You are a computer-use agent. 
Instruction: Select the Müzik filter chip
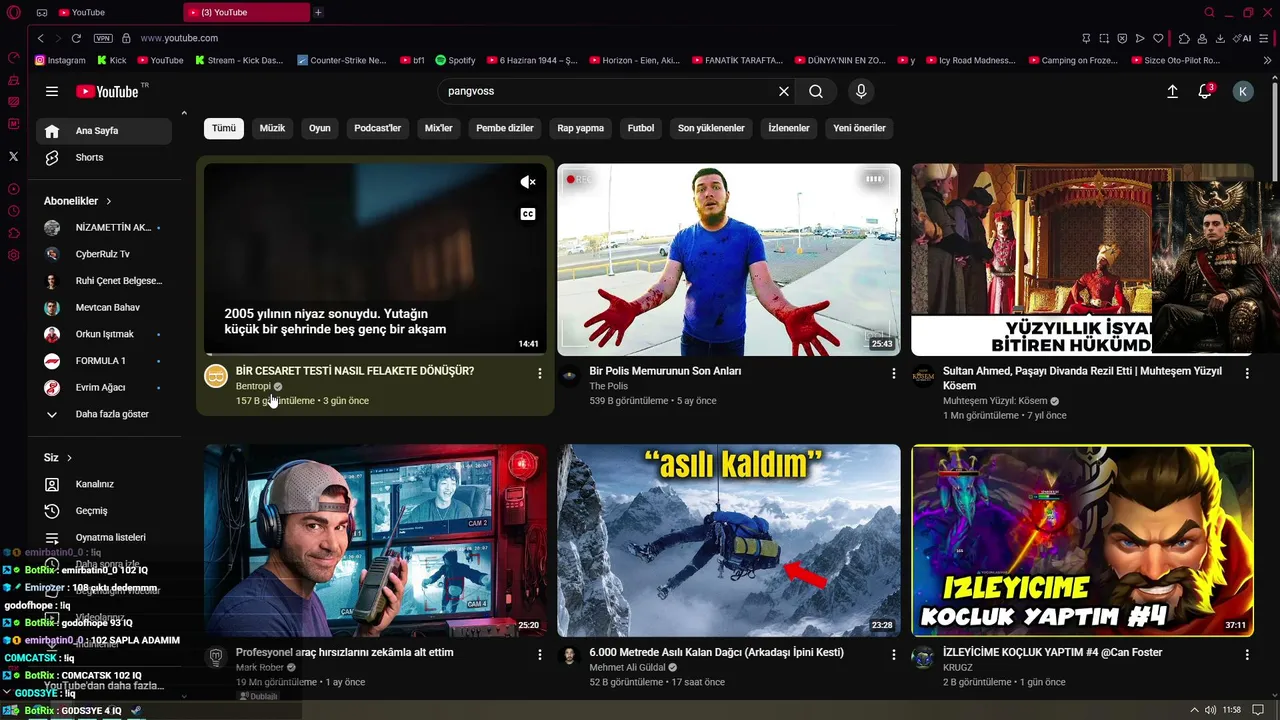click(272, 128)
